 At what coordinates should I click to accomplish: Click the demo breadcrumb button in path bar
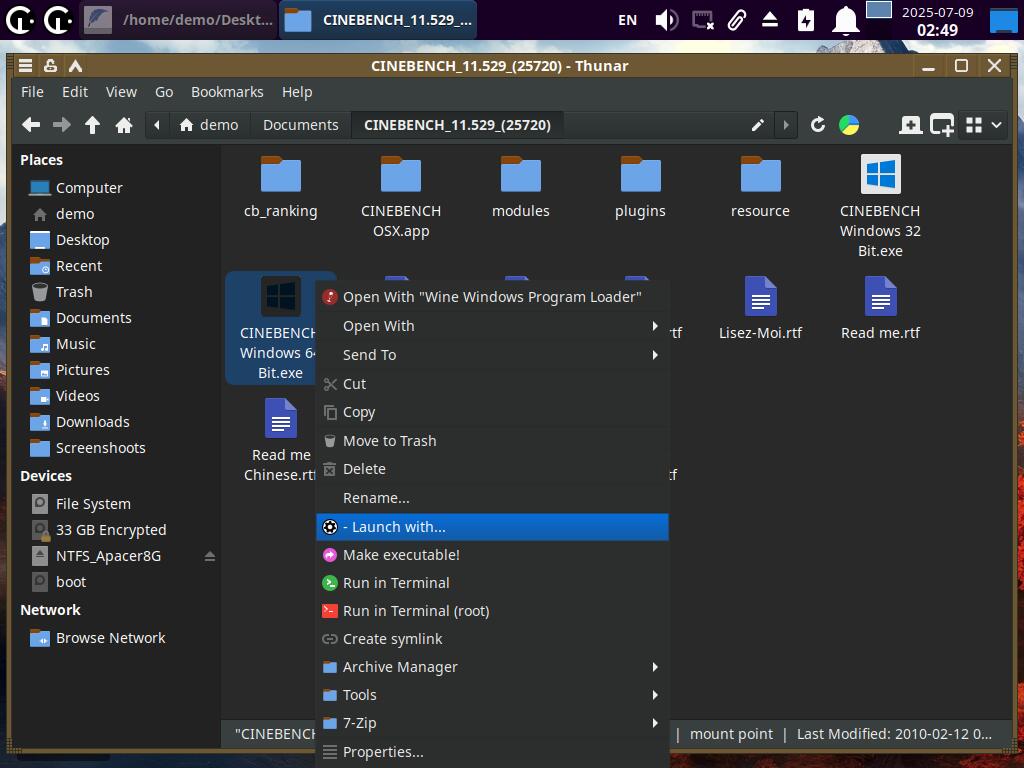tap(209, 125)
